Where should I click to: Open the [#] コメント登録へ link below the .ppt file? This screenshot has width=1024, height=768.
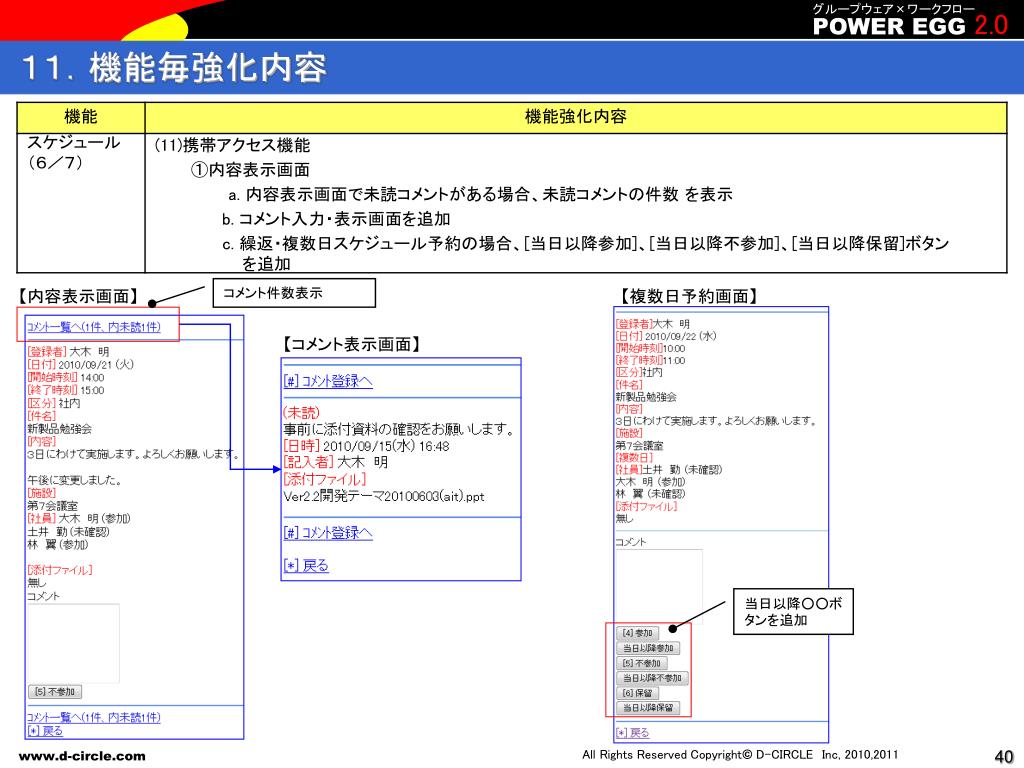[328, 533]
